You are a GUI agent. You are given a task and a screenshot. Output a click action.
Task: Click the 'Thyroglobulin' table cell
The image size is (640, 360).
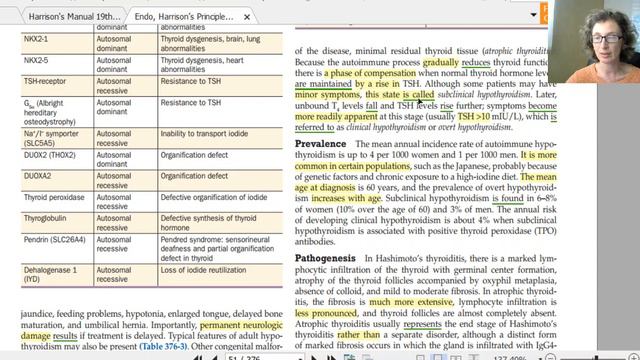57,223
